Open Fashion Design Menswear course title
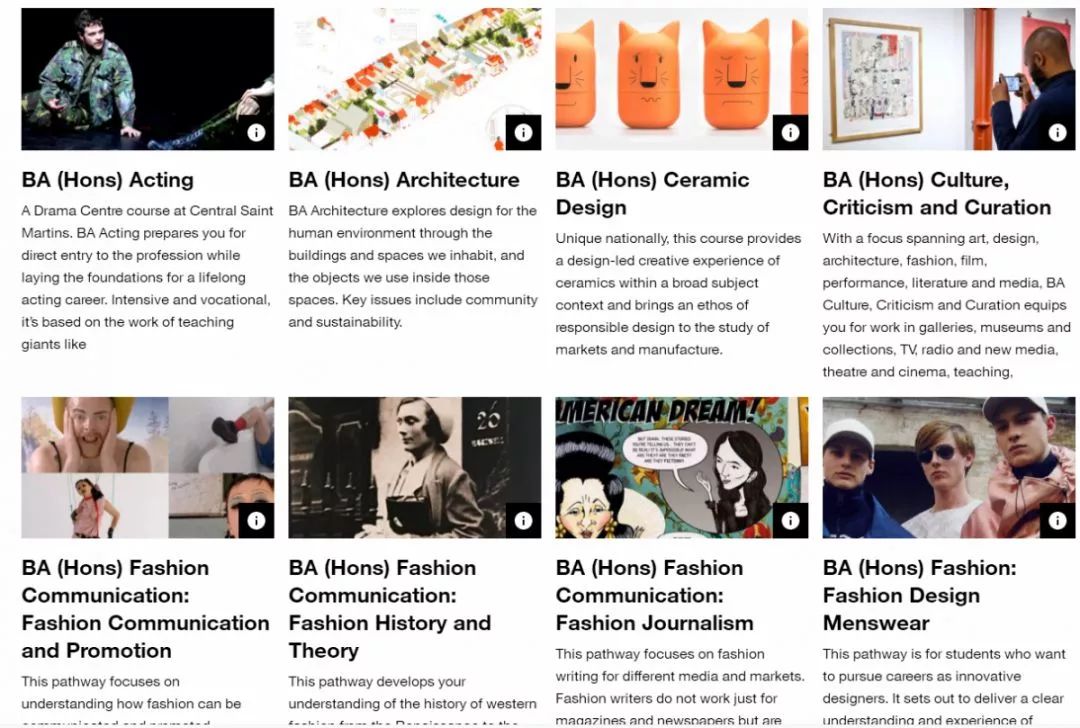This screenshot has width=1080, height=728. coord(920,595)
